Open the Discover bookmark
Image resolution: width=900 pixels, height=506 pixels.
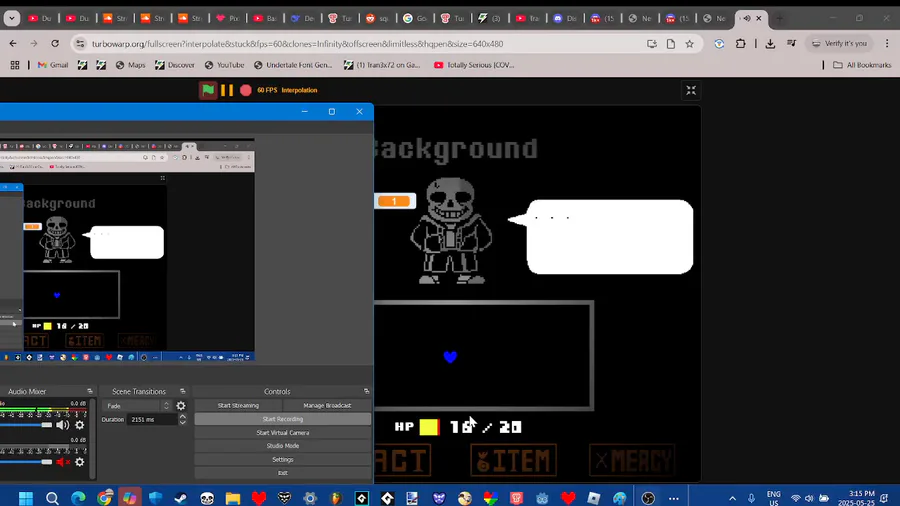point(175,65)
